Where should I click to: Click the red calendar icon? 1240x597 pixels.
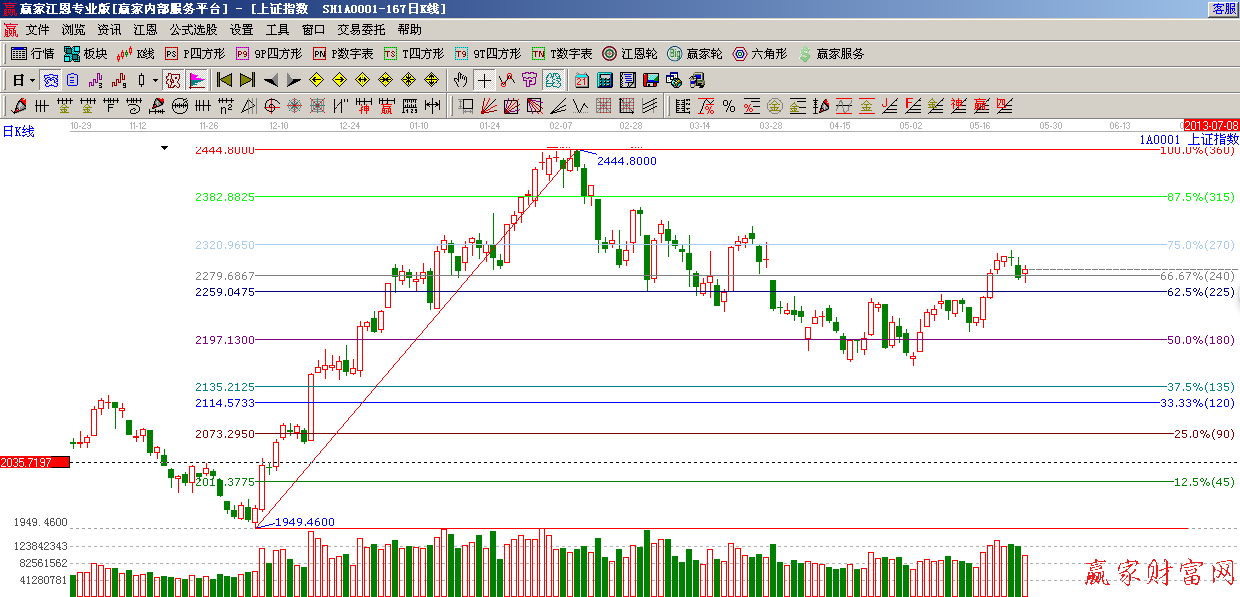click(582, 80)
